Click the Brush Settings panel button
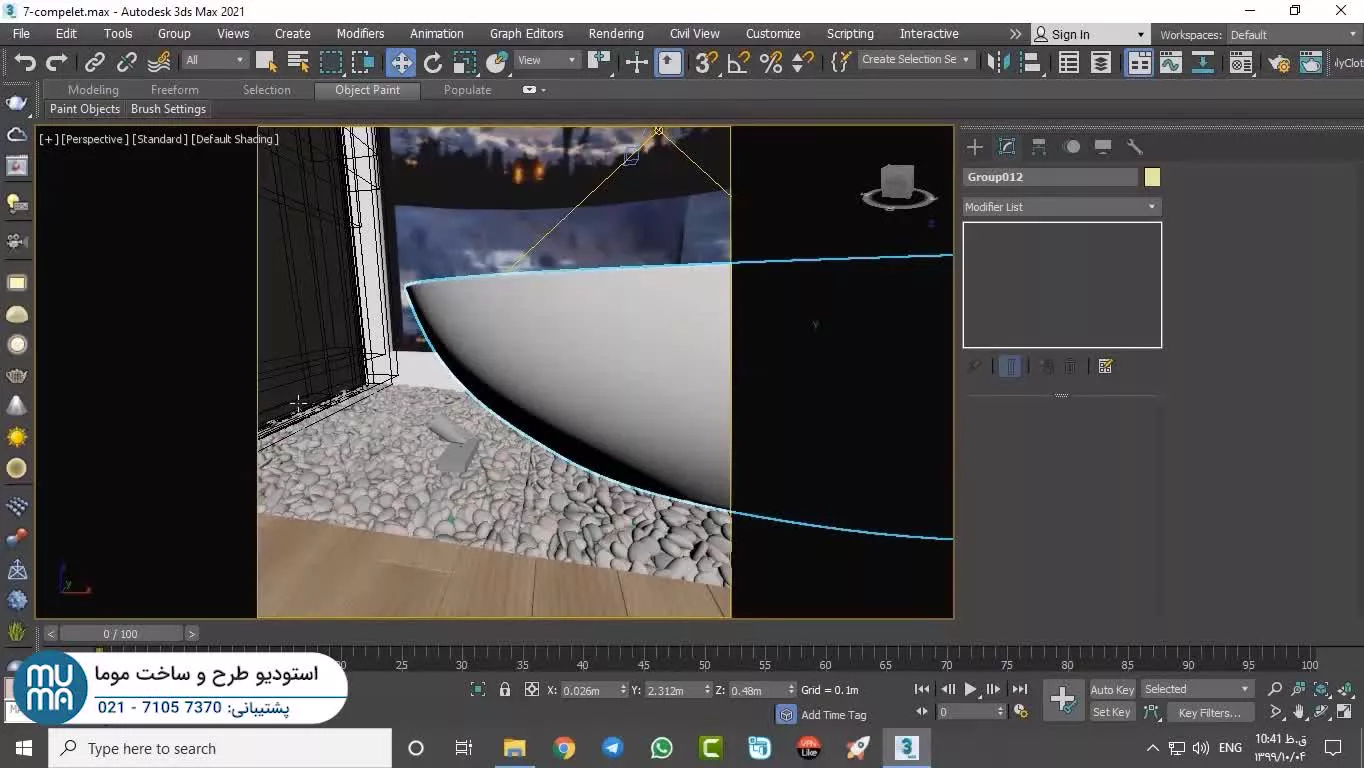The height and width of the screenshot is (768, 1364). 168,109
